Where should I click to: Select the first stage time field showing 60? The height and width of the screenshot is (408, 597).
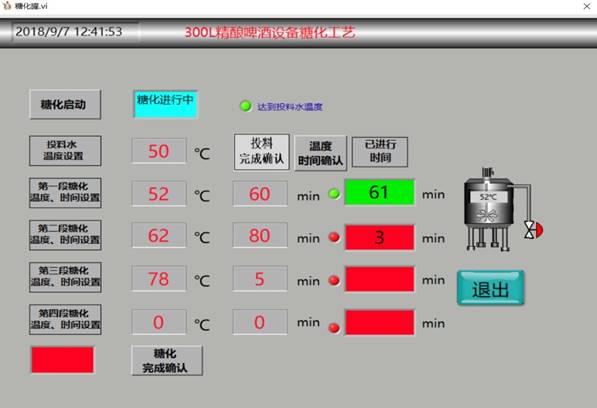pos(260,194)
